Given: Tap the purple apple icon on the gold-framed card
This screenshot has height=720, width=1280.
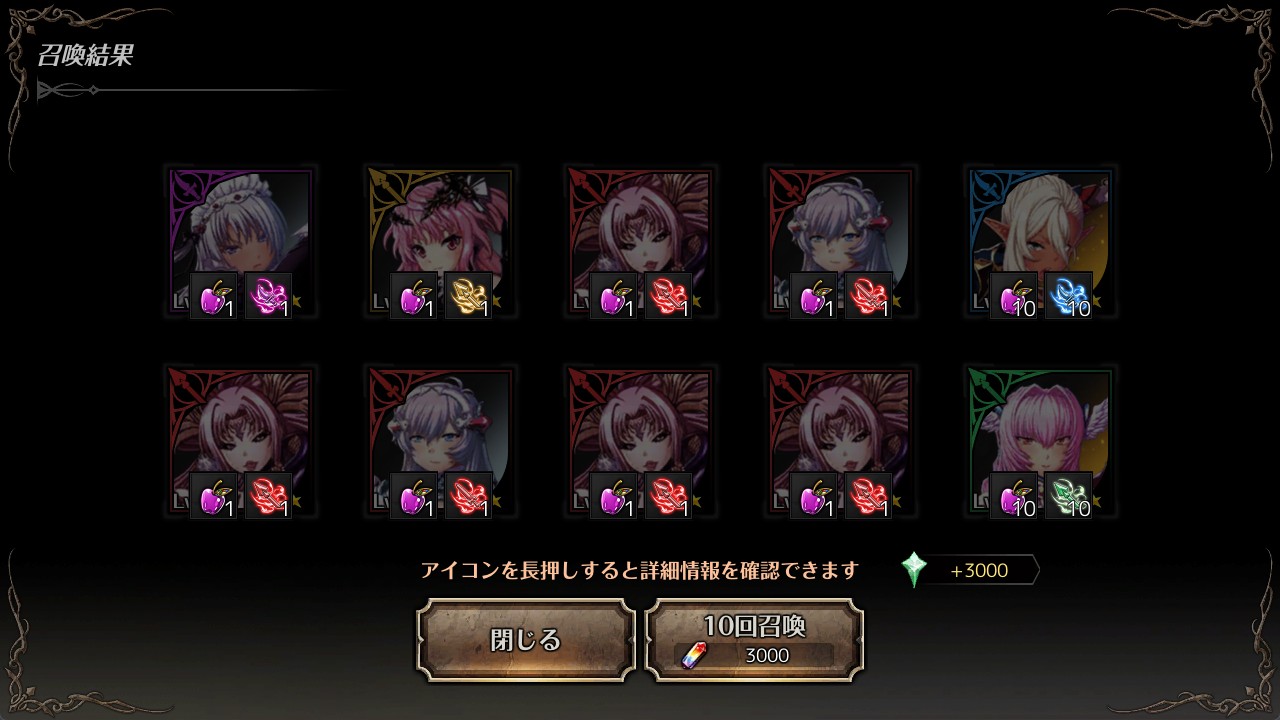Looking at the screenshot, I should pyautogui.click(x=413, y=296).
